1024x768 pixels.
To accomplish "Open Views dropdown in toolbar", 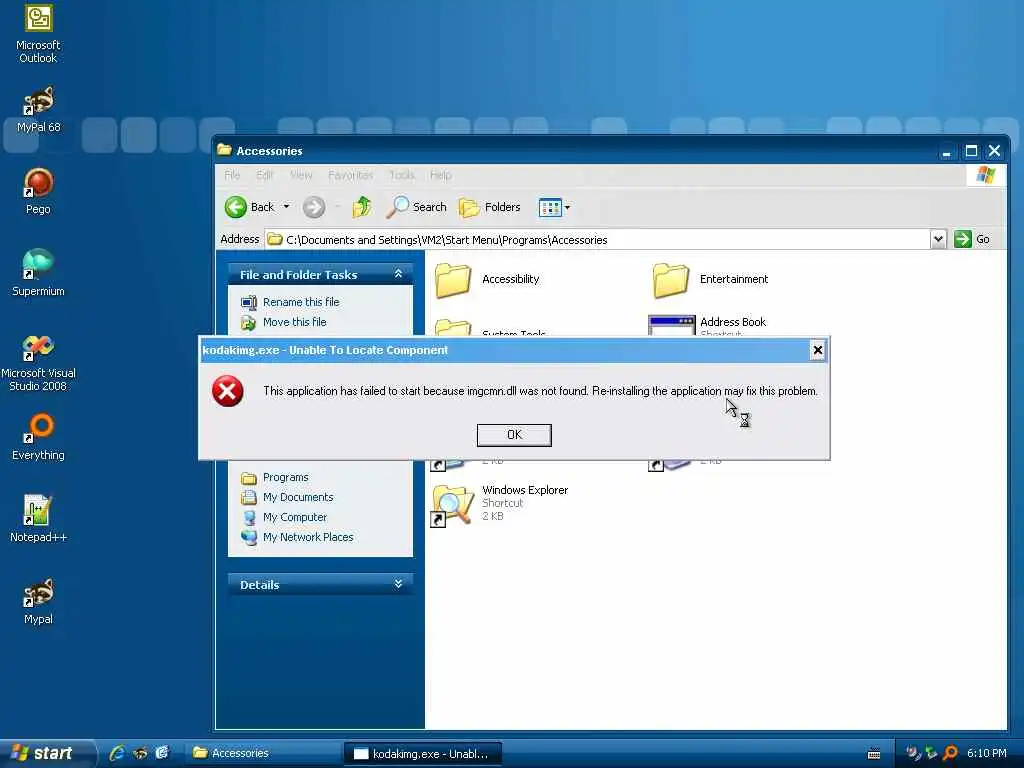I will click(x=554, y=208).
